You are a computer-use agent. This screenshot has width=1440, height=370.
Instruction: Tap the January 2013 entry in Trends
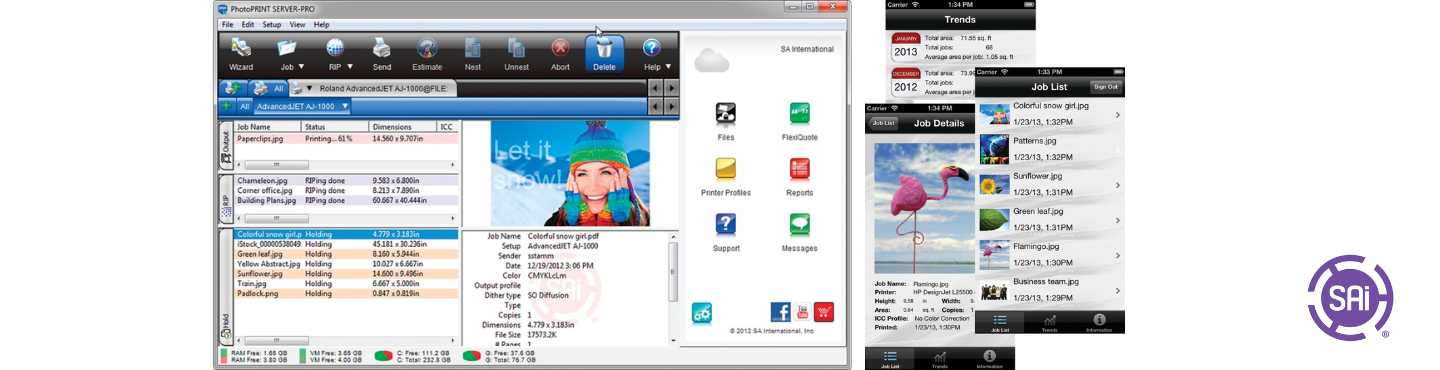tap(962, 47)
